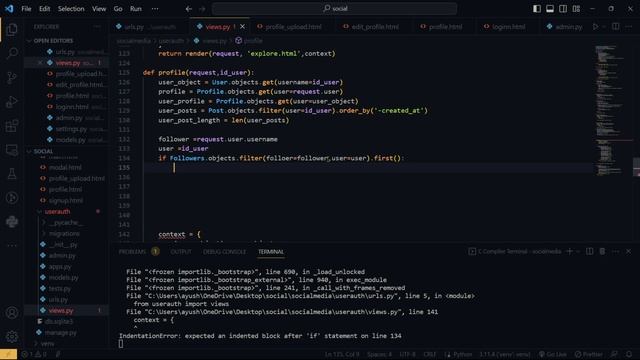Switch to the profile_upload.html editor tab

click(293, 27)
